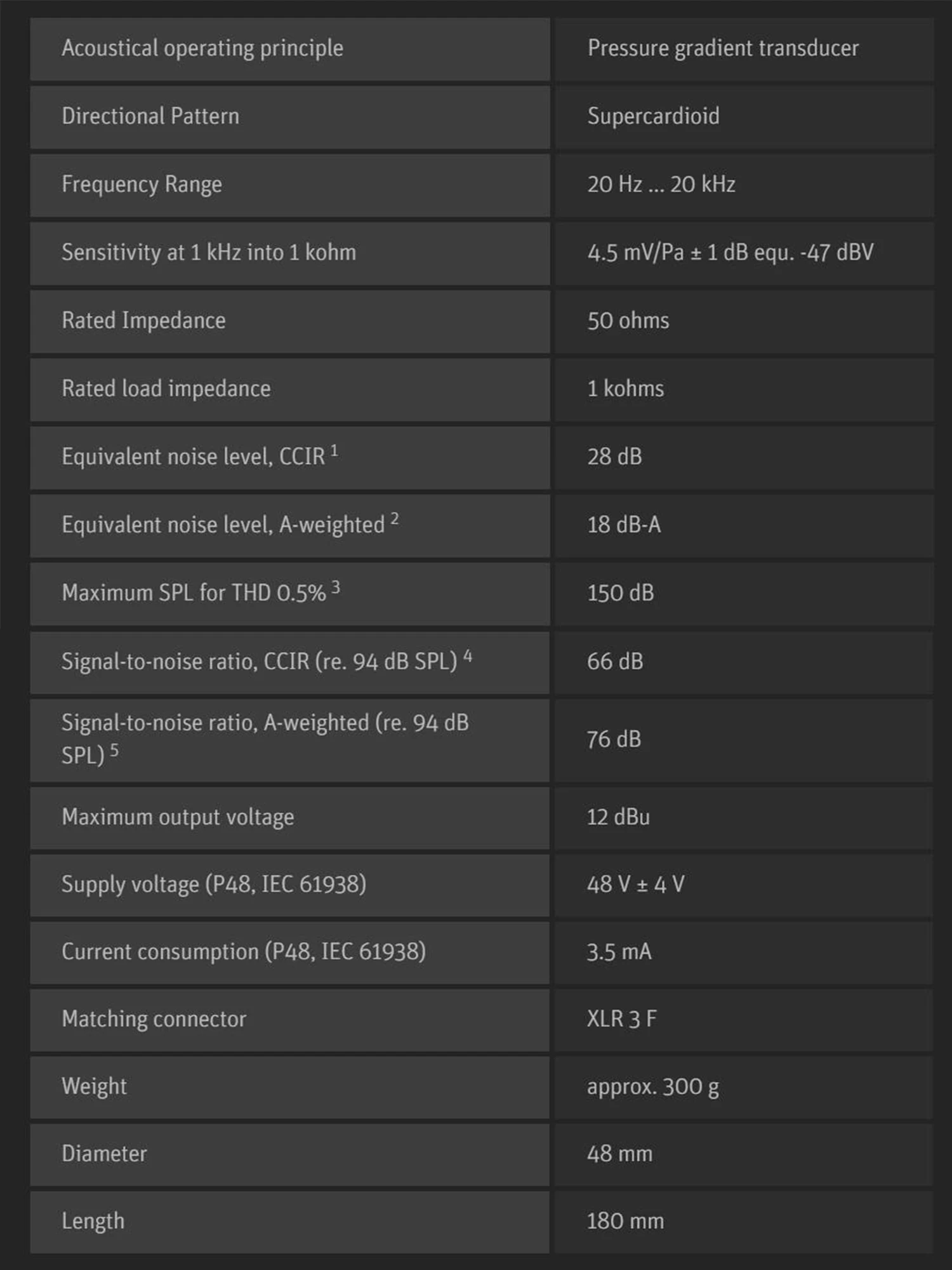This screenshot has width=952, height=1270.
Task: Click the 180 mm length value
Action: 625,1221
